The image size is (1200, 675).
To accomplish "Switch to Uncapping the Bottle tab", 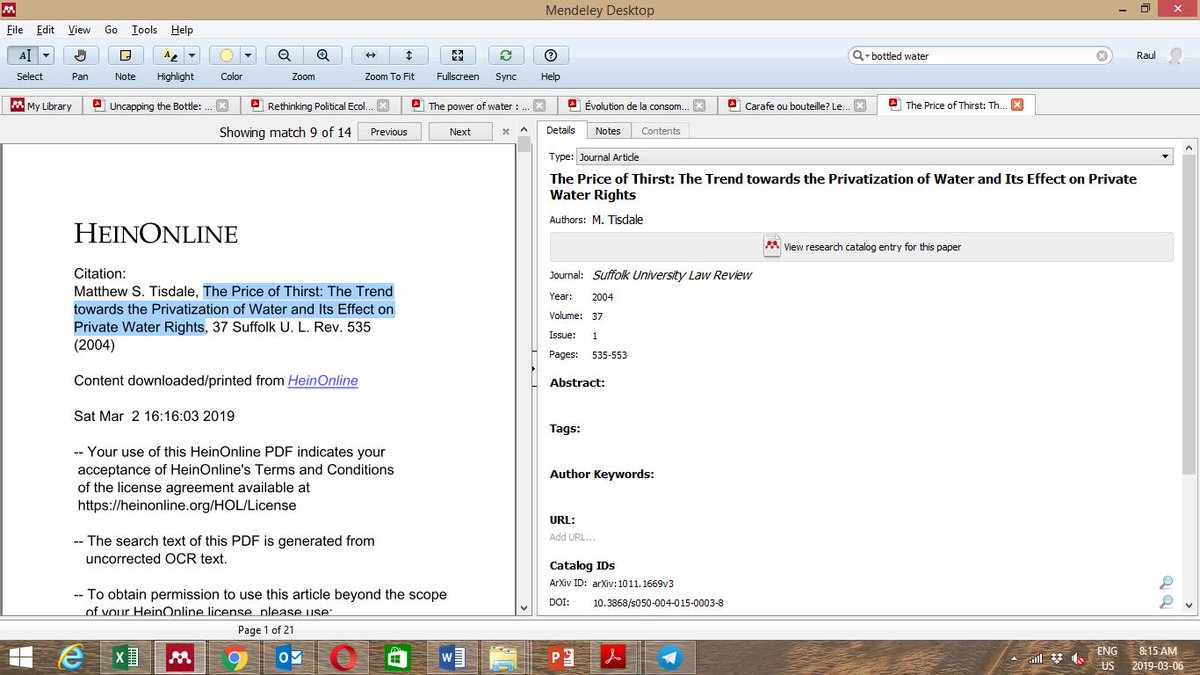I will (159, 105).
